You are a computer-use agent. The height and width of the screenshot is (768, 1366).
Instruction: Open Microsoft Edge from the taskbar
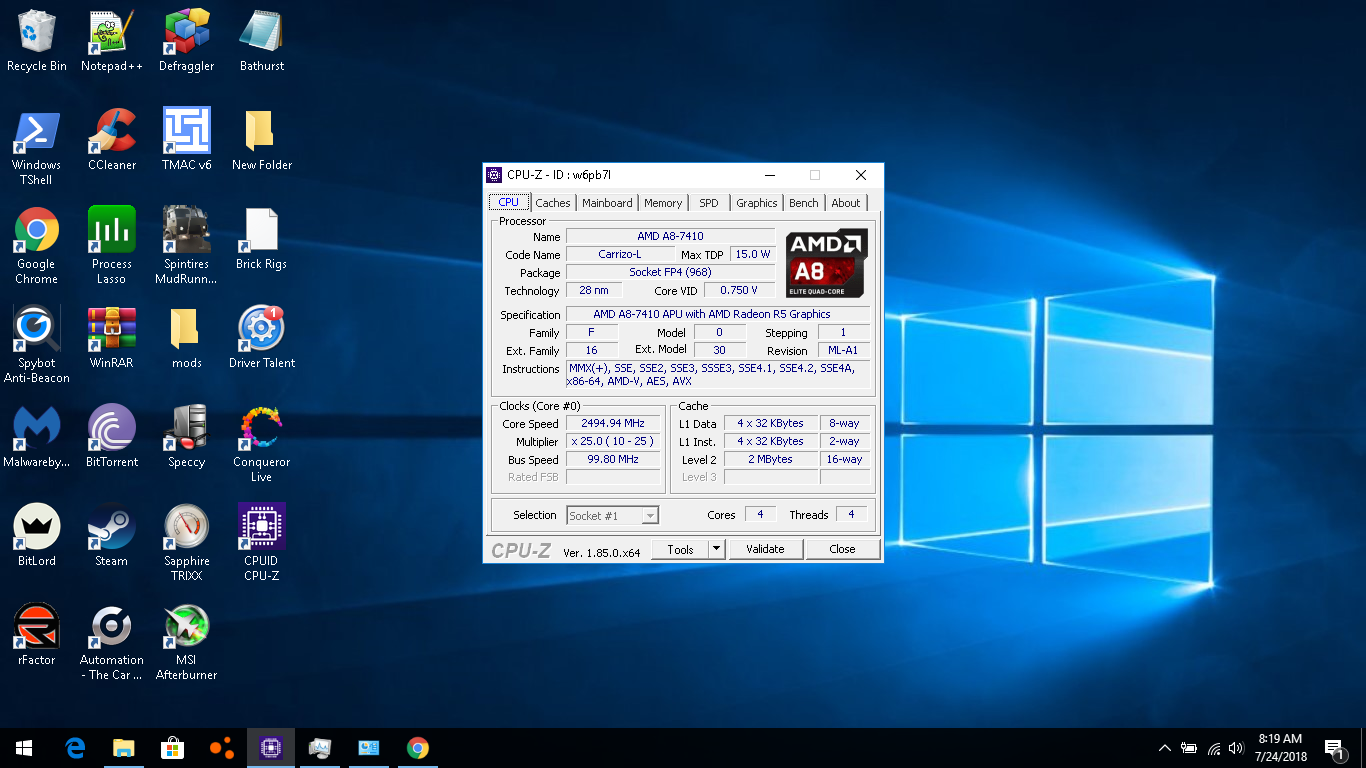pos(75,748)
